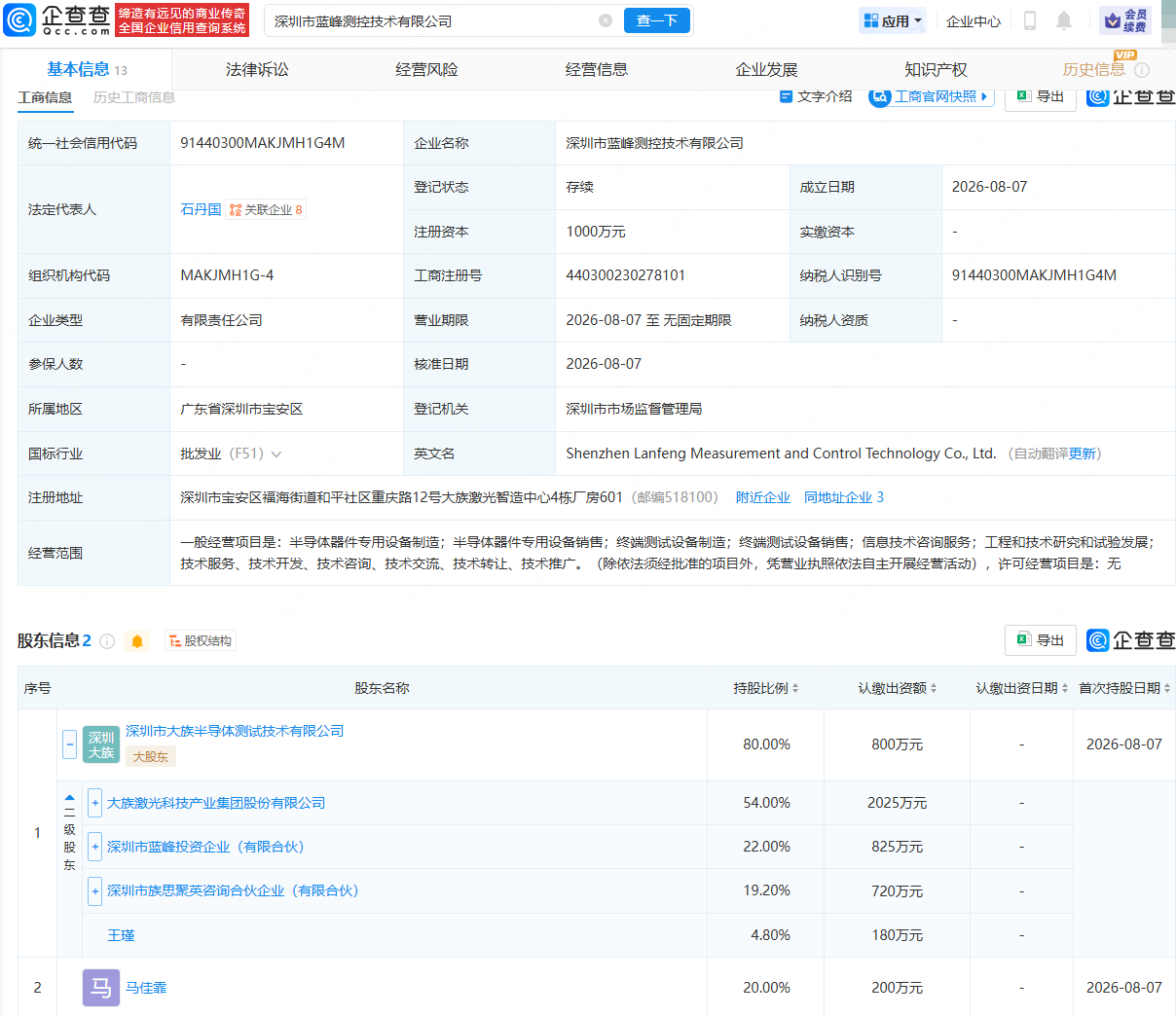Viewport: 1176px width, 1016px height.
Task: Select the 历史工商信息 sub-tab
Action: pos(134,97)
